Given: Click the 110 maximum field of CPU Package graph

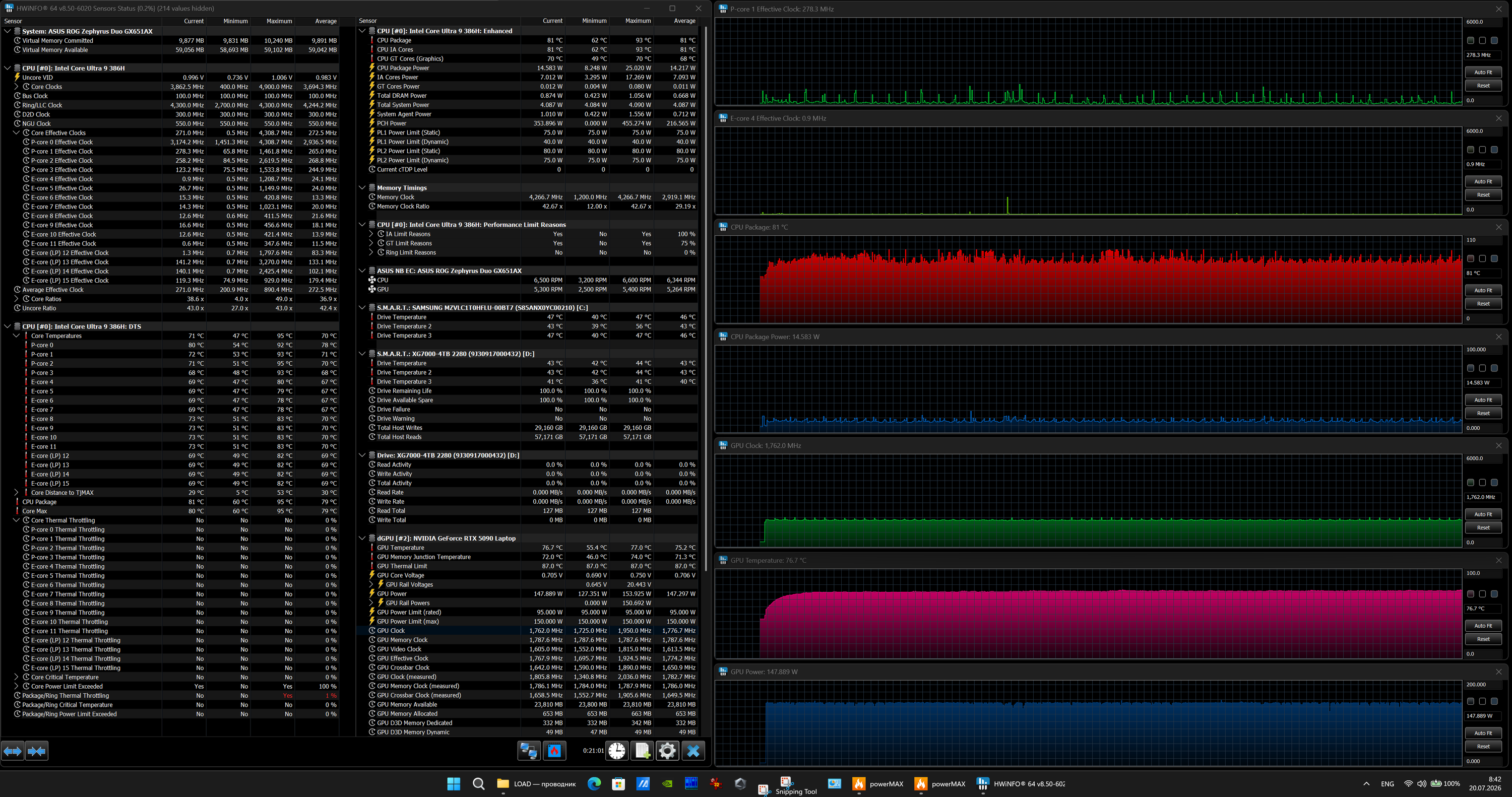Looking at the screenshot, I should point(1483,240).
